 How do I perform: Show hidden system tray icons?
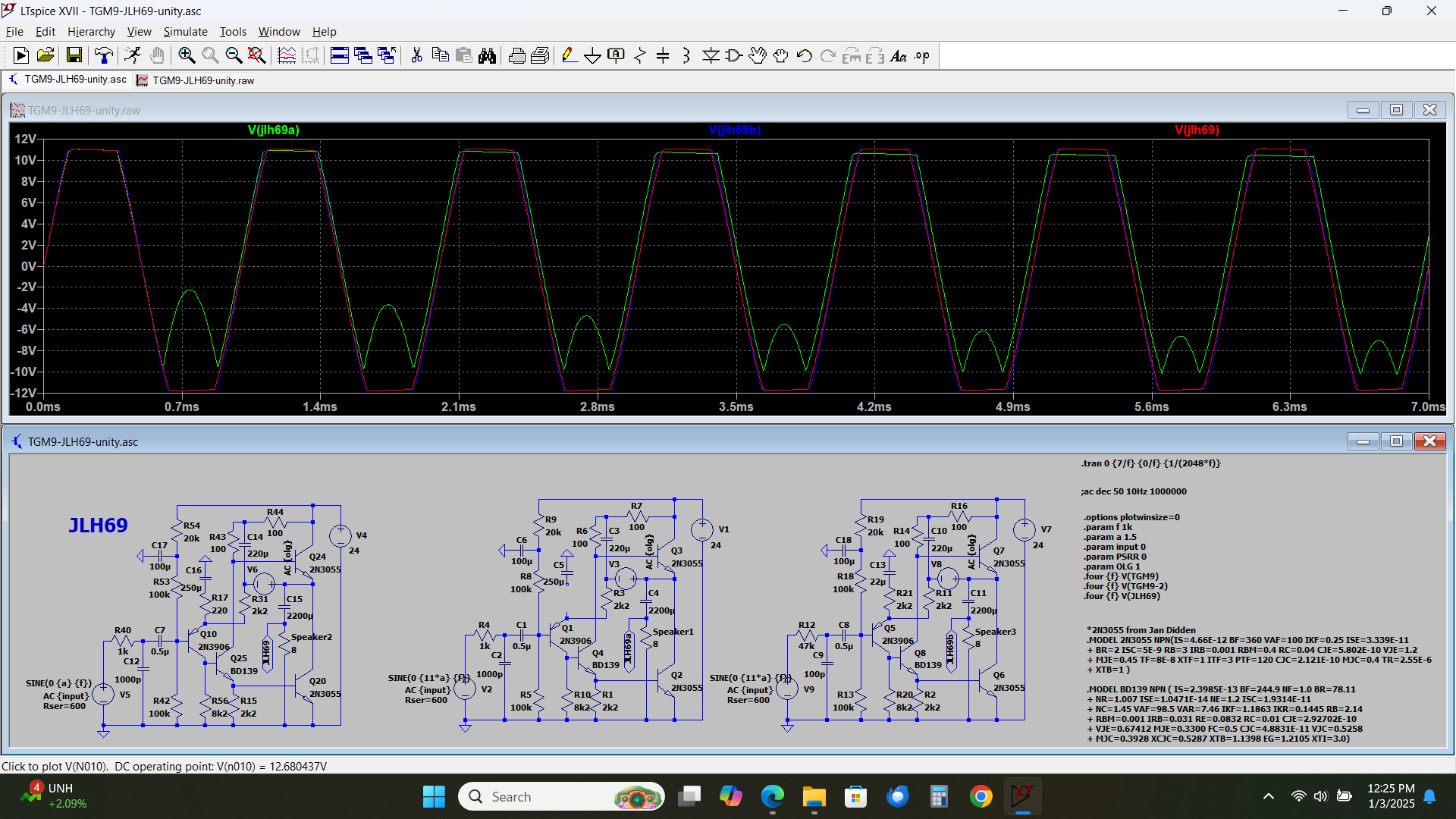tap(1268, 796)
